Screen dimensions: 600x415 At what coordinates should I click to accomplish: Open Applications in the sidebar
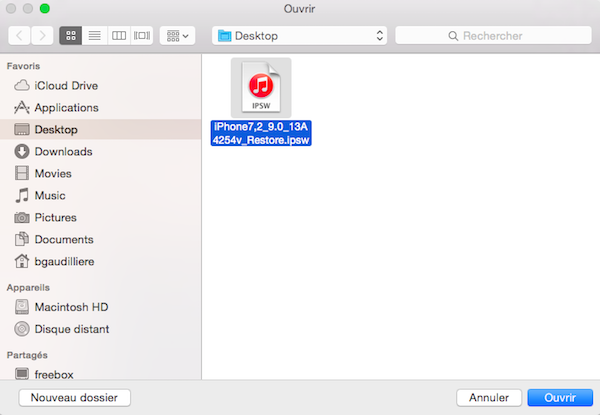click(x=100, y=108)
